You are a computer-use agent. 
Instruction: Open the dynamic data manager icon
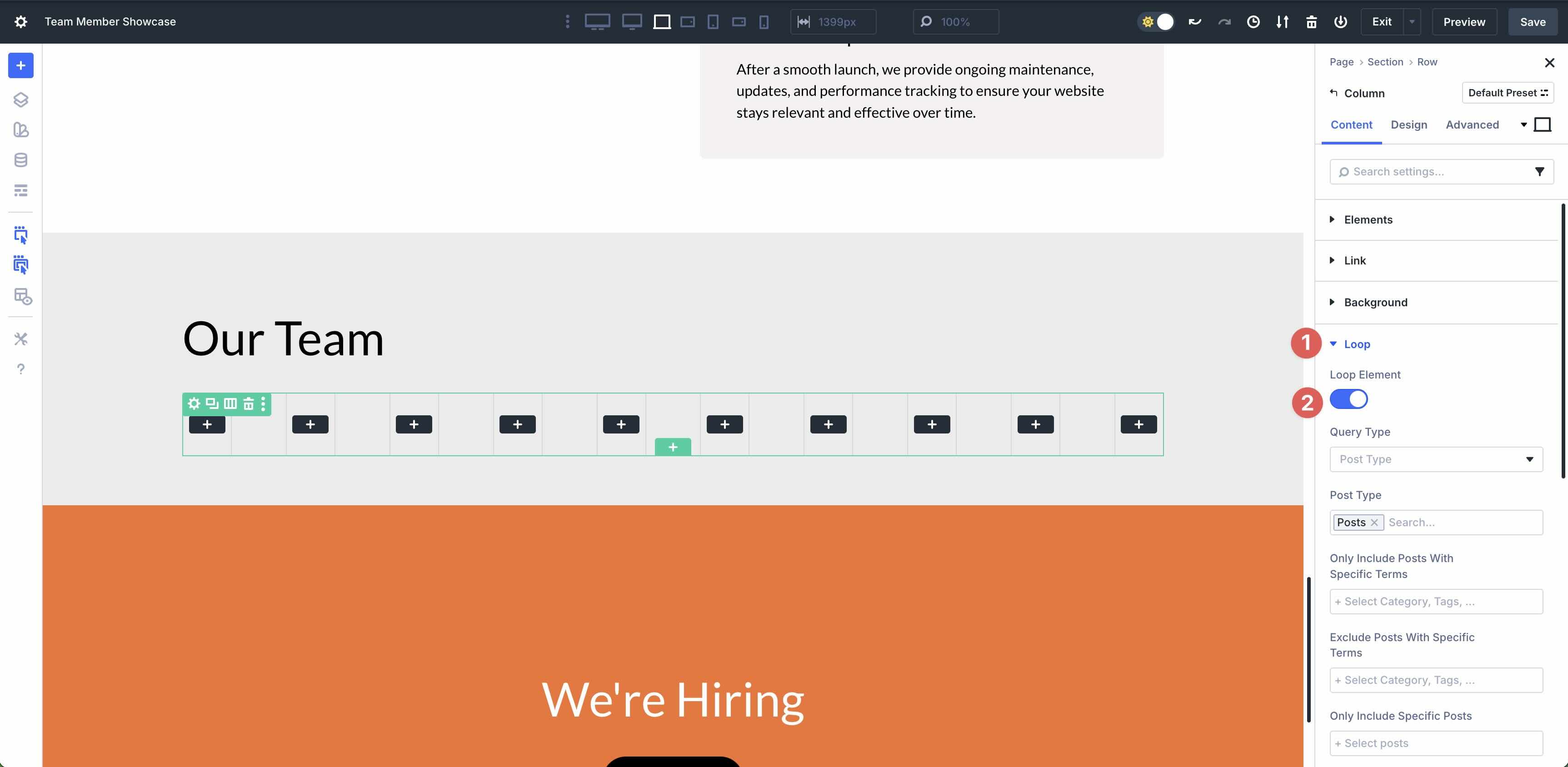coord(20,159)
